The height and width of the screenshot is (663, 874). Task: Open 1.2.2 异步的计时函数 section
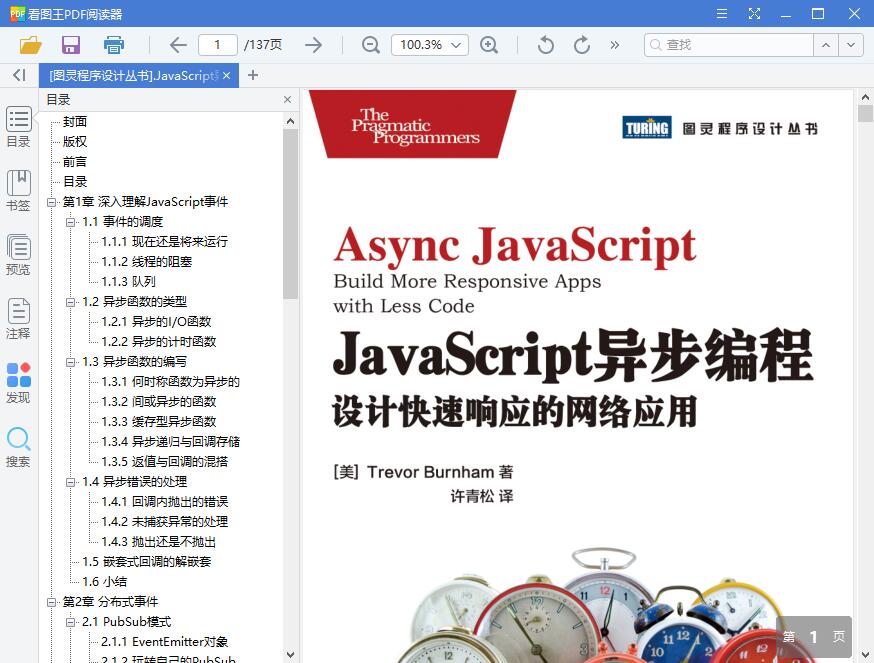(158, 342)
